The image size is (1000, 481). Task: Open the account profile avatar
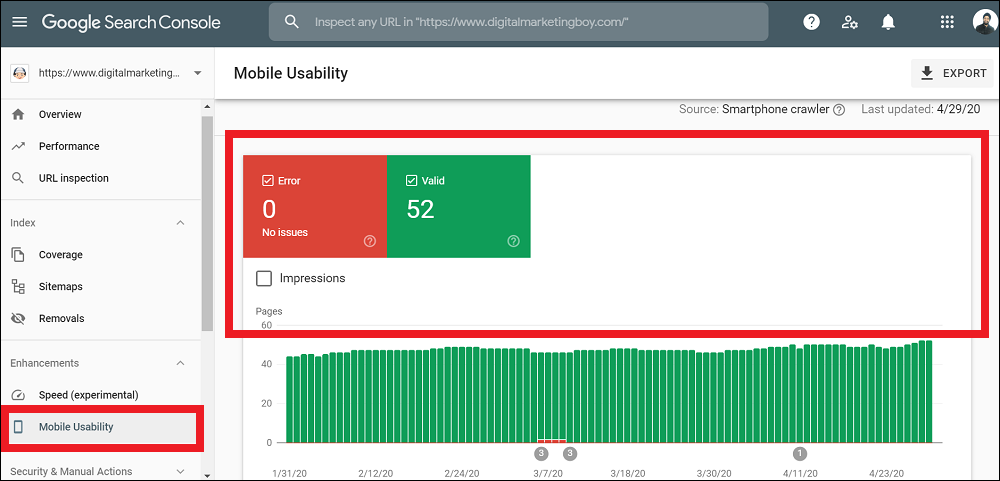click(x=985, y=22)
